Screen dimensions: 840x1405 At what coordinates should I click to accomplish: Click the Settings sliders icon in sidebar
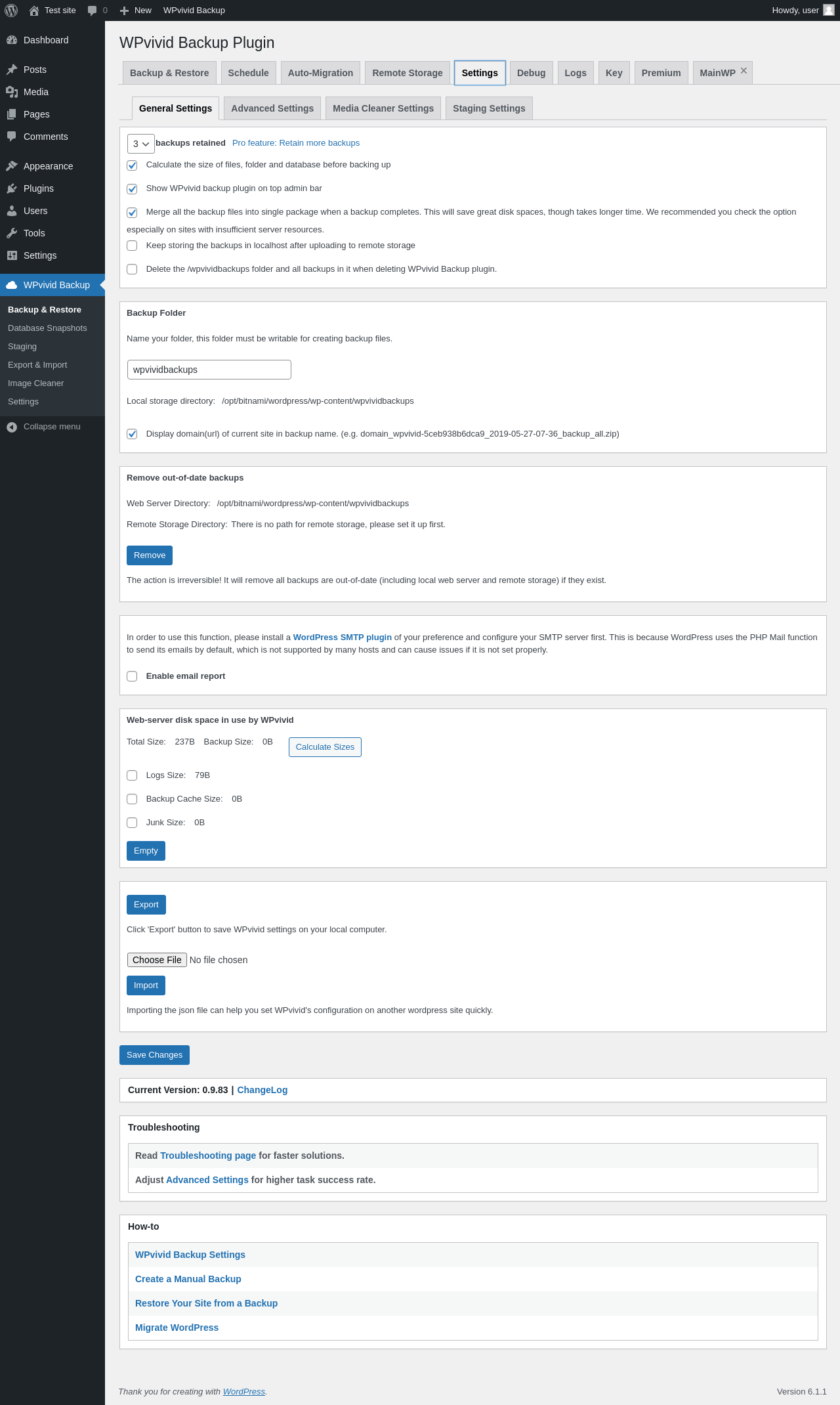[12, 255]
